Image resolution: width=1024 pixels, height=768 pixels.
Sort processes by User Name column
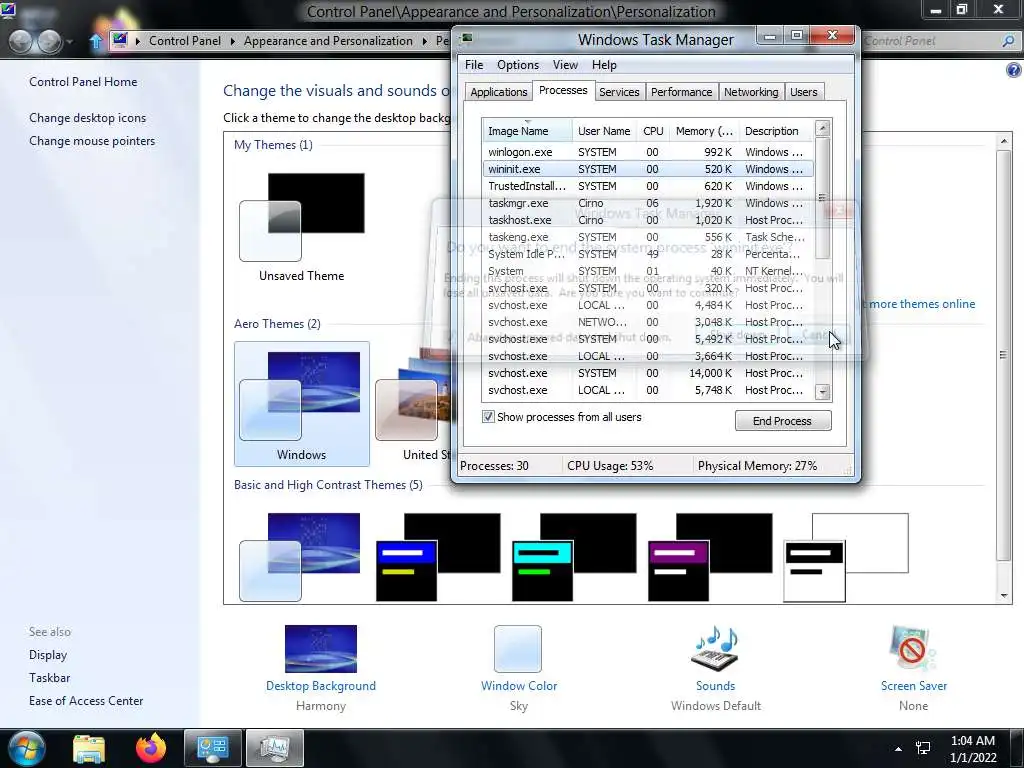click(x=604, y=131)
